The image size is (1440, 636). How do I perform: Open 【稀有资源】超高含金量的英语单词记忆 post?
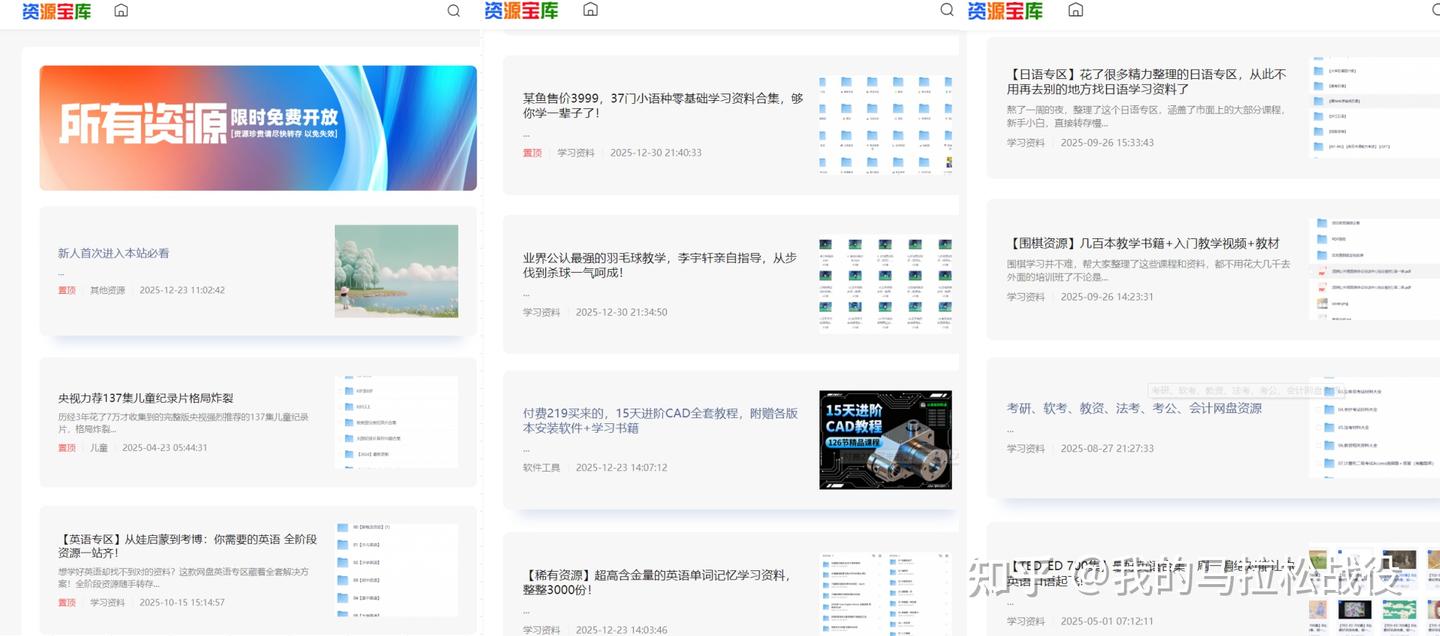[x=657, y=583]
